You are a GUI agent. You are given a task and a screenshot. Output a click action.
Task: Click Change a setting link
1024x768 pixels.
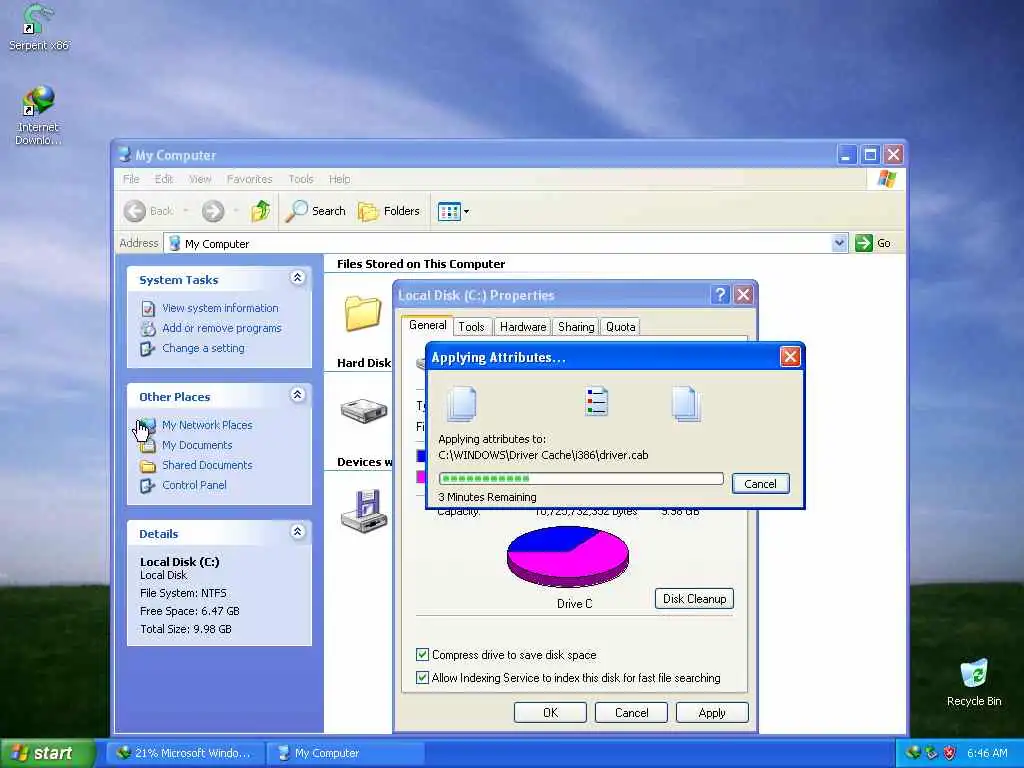pyautogui.click(x=203, y=349)
